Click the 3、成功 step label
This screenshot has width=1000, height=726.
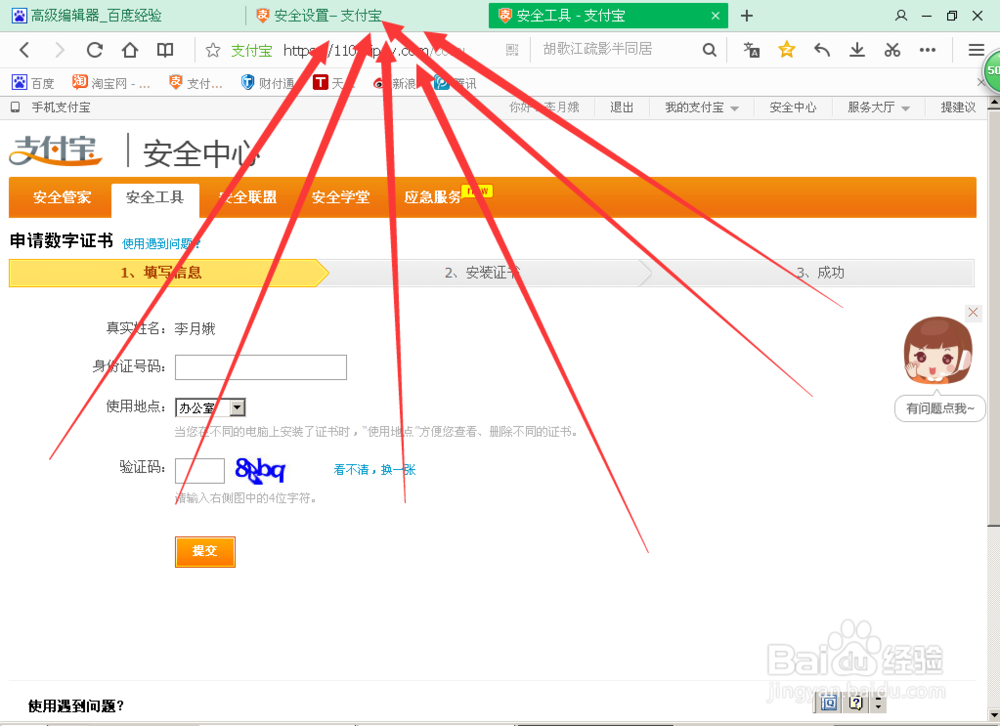tap(820, 273)
